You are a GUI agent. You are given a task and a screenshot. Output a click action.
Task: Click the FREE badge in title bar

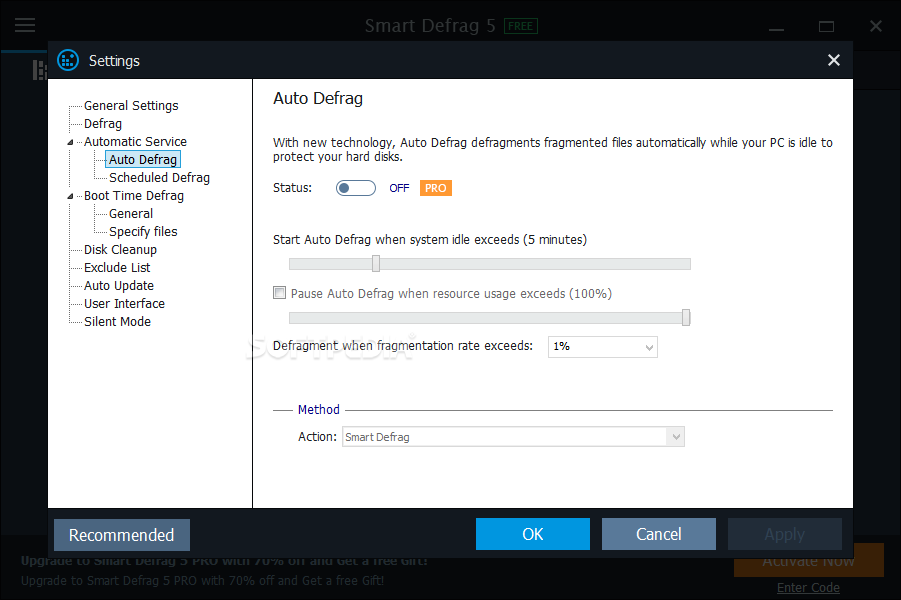521,26
